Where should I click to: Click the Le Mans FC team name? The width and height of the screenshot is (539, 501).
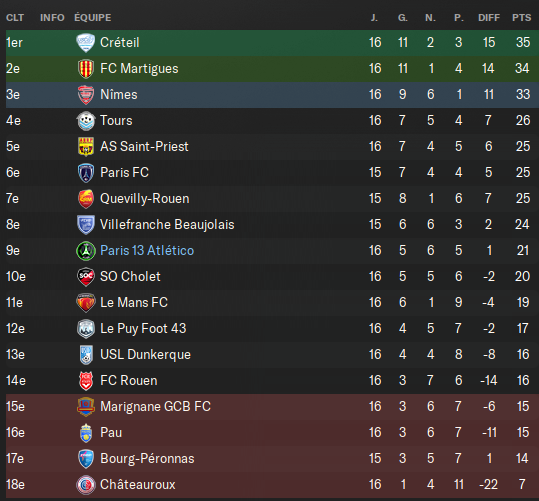pos(134,303)
